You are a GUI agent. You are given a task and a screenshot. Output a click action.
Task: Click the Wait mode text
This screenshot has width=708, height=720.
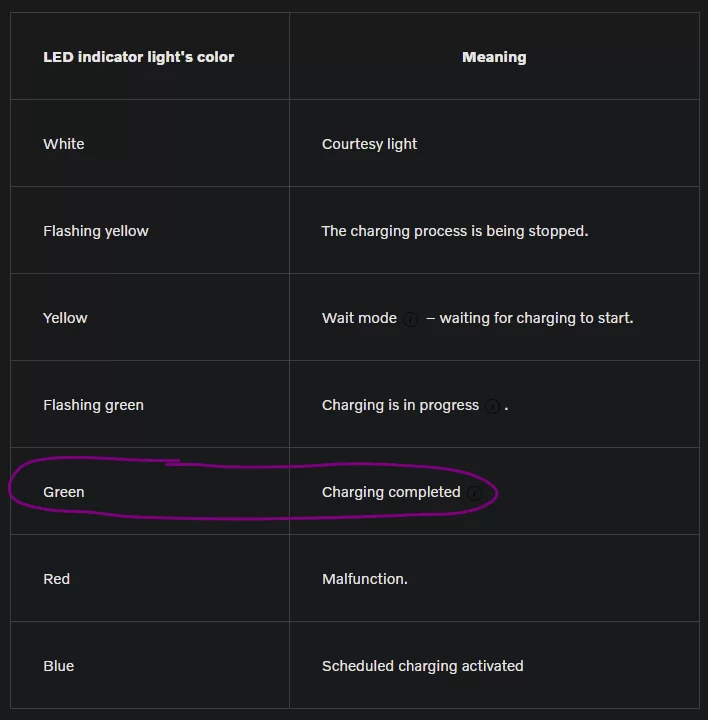359,318
